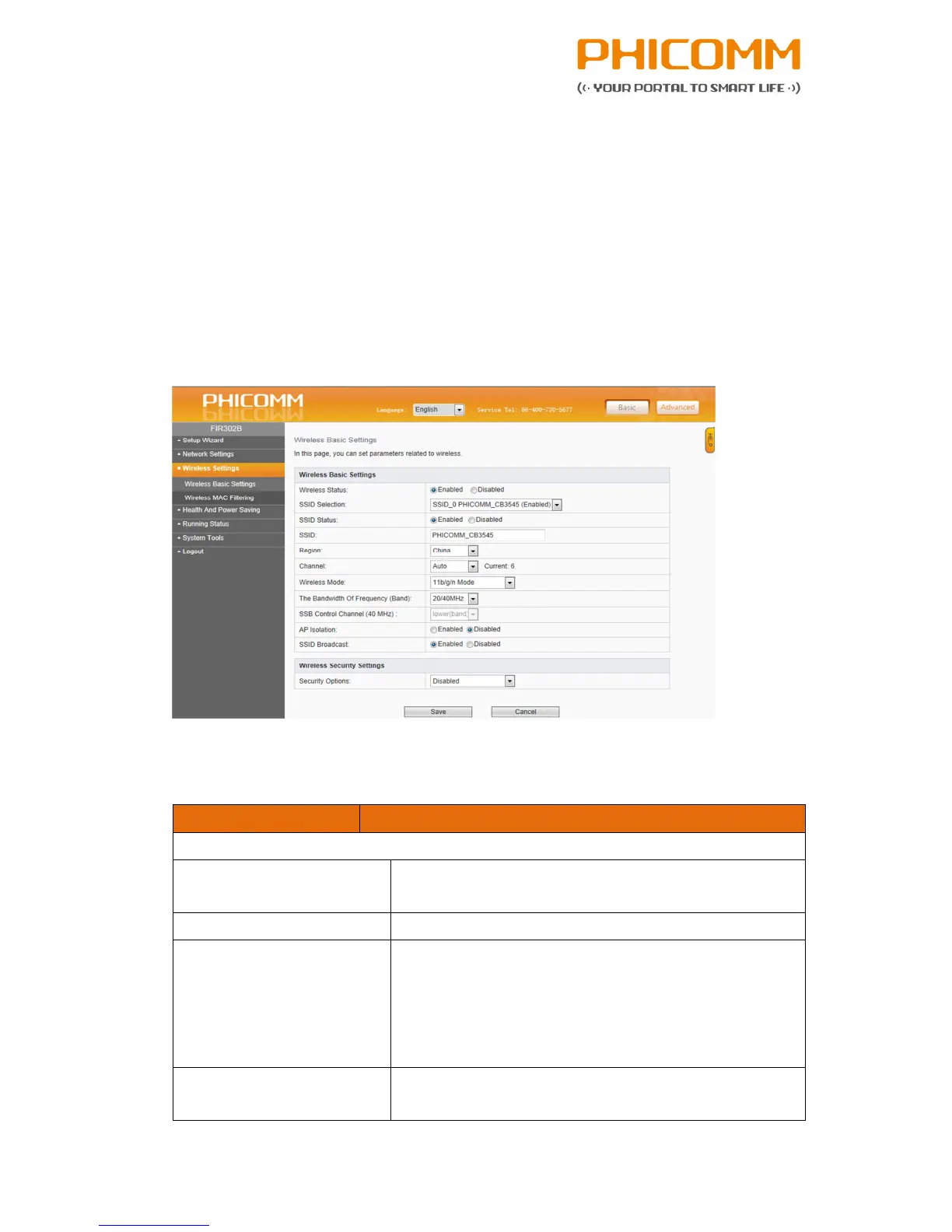Screen dimensions: 952x1232
Task: Click 'In this page, you can set parameters' text
Action: tap(378, 453)
